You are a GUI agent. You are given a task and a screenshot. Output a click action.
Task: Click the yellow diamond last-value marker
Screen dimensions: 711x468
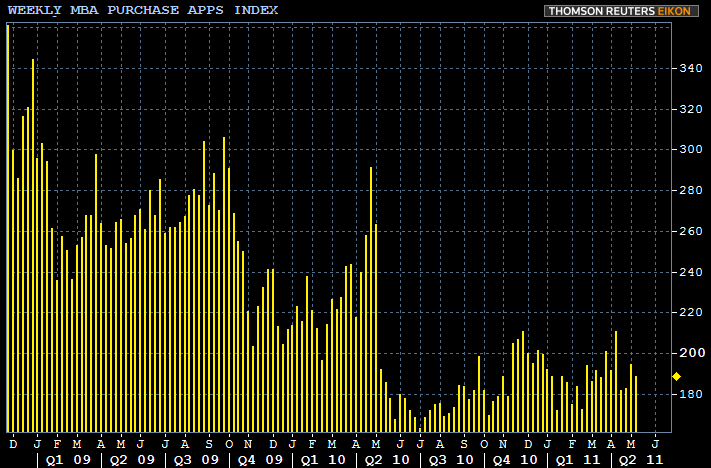(677, 377)
